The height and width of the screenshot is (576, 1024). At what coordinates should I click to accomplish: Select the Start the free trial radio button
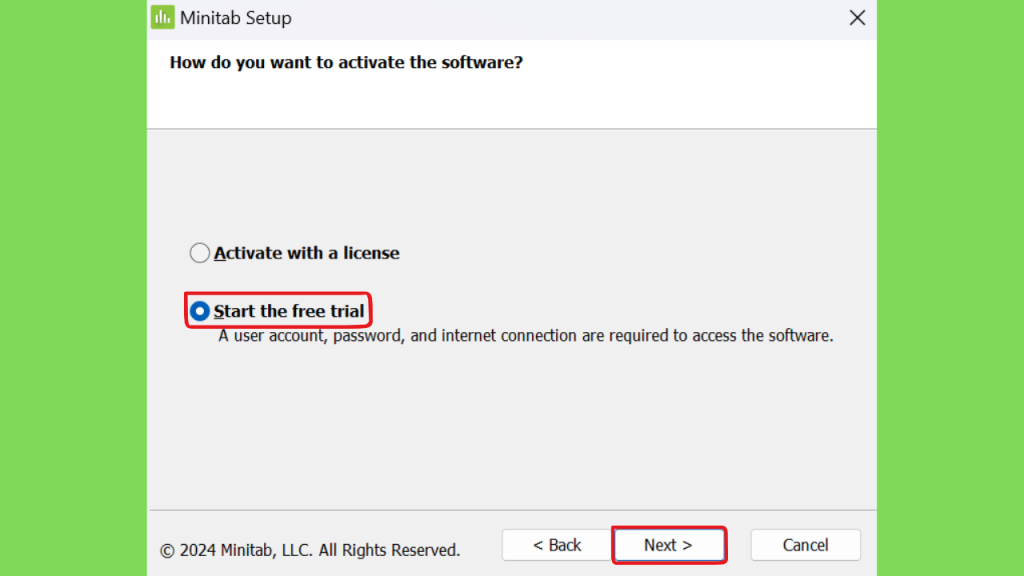click(200, 311)
